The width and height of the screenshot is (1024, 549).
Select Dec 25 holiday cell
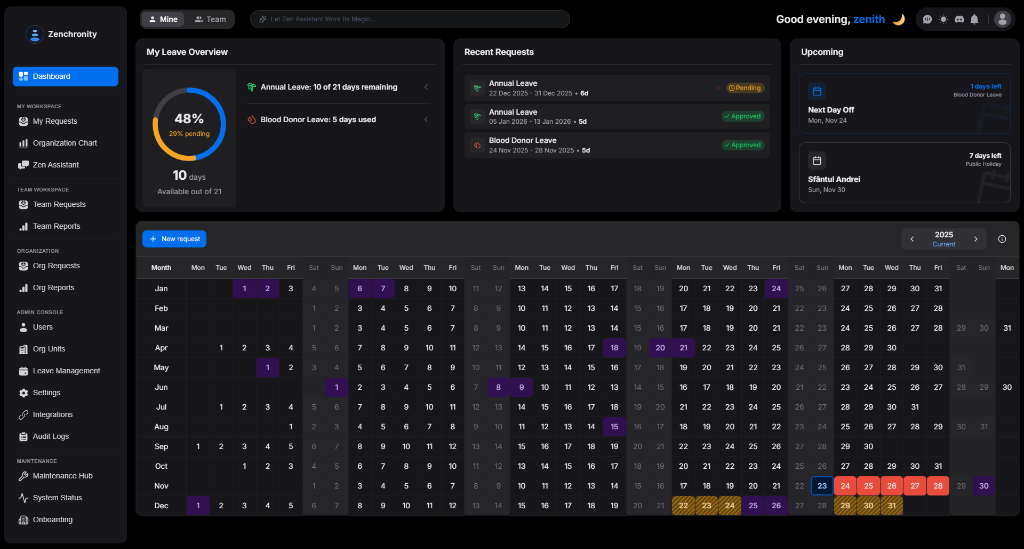point(753,505)
